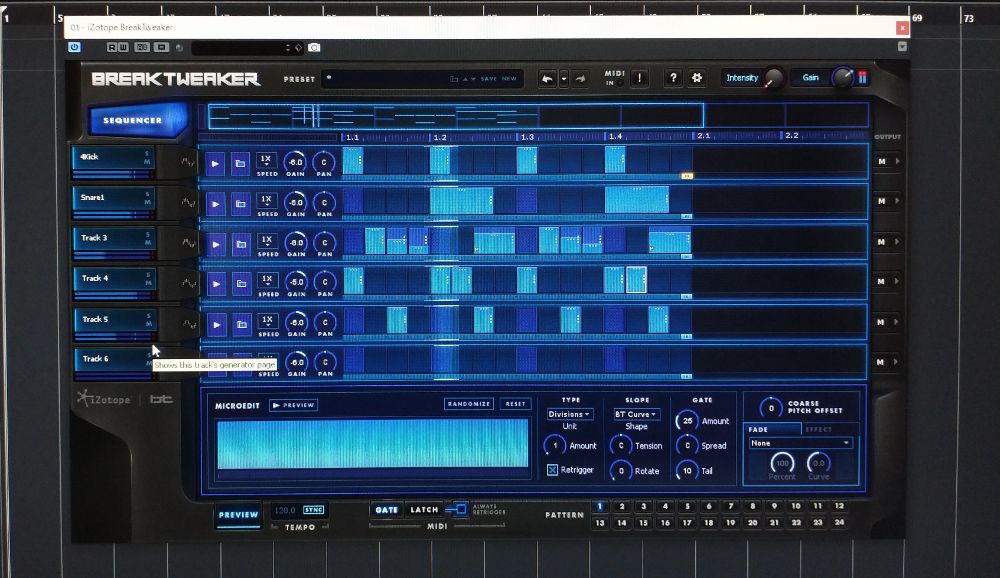Play the Track 4 preview button
The width and height of the screenshot is (1000, 578).
216,284
